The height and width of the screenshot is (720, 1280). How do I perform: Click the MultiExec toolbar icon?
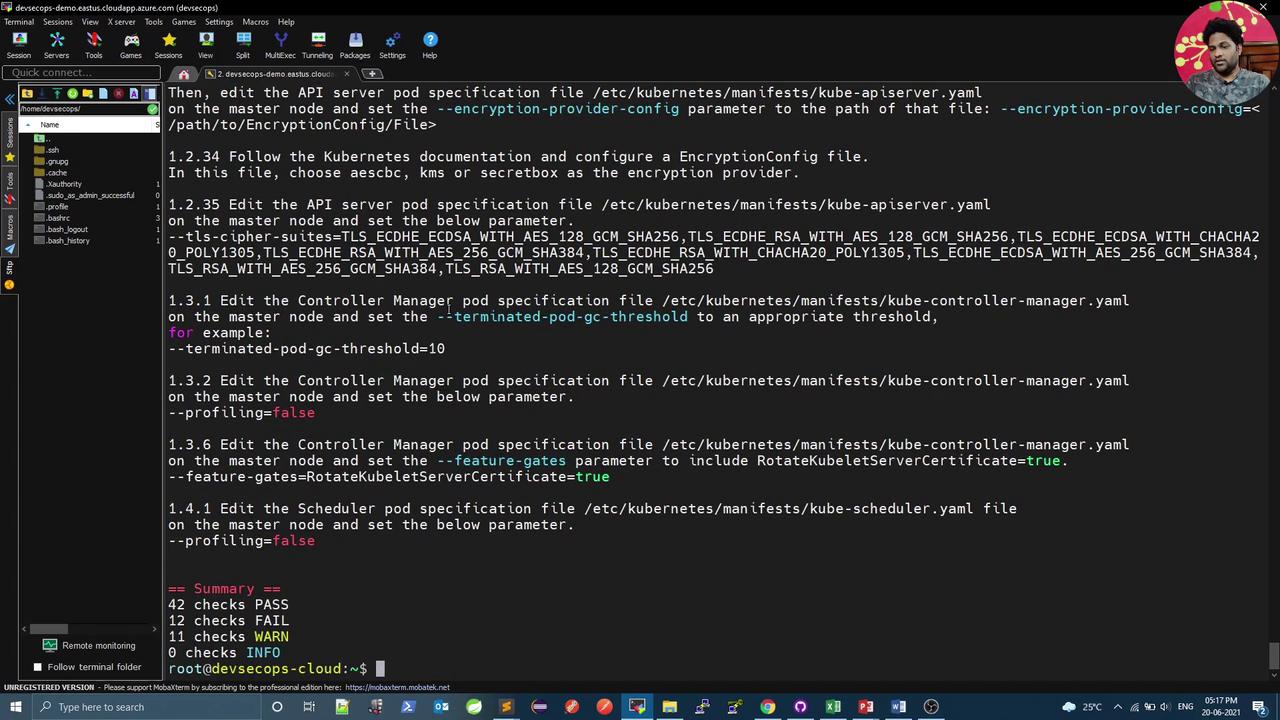point(280,44)
